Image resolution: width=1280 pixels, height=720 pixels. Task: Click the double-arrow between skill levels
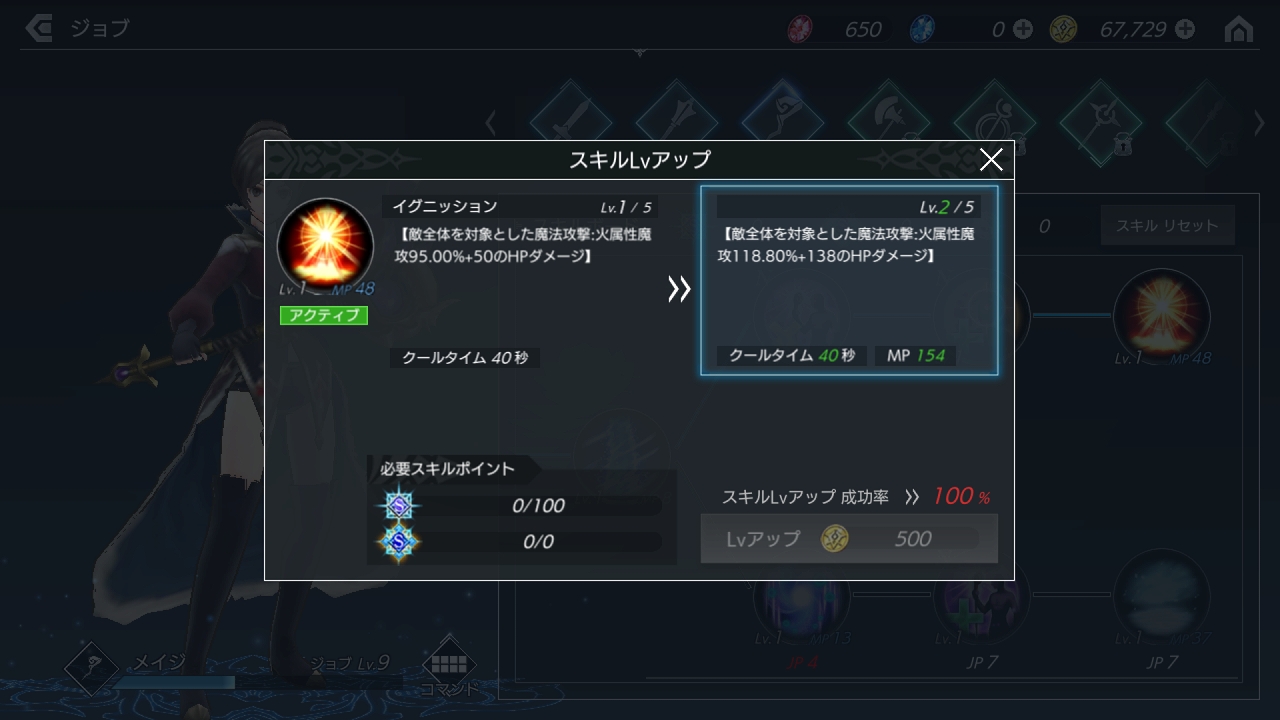pos(679,290)
